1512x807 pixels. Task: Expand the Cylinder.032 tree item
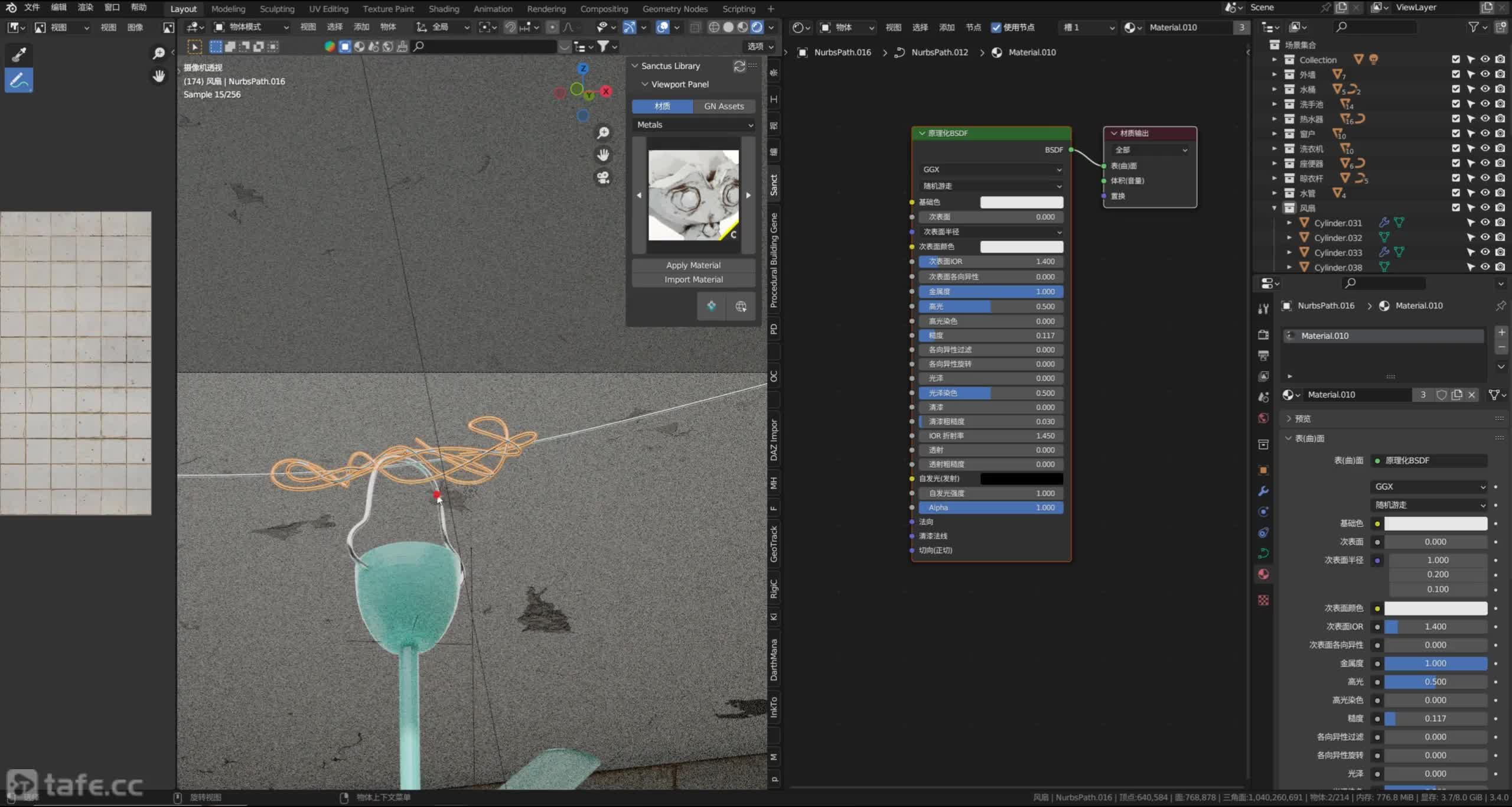tap(1289, 237)
